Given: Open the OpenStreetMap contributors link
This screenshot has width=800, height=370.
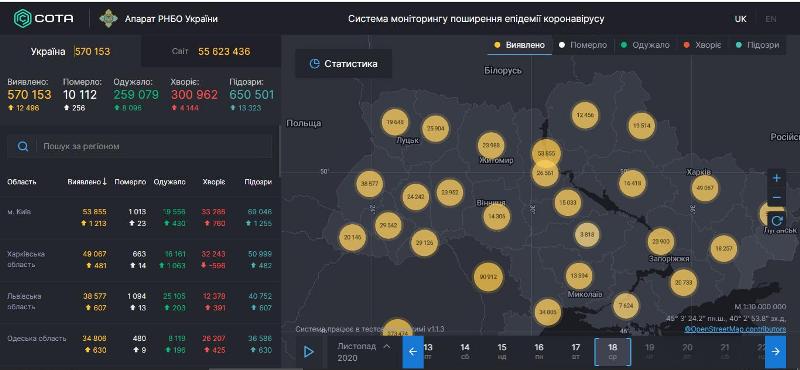Looking at the screenshot, I should [735, 329].
